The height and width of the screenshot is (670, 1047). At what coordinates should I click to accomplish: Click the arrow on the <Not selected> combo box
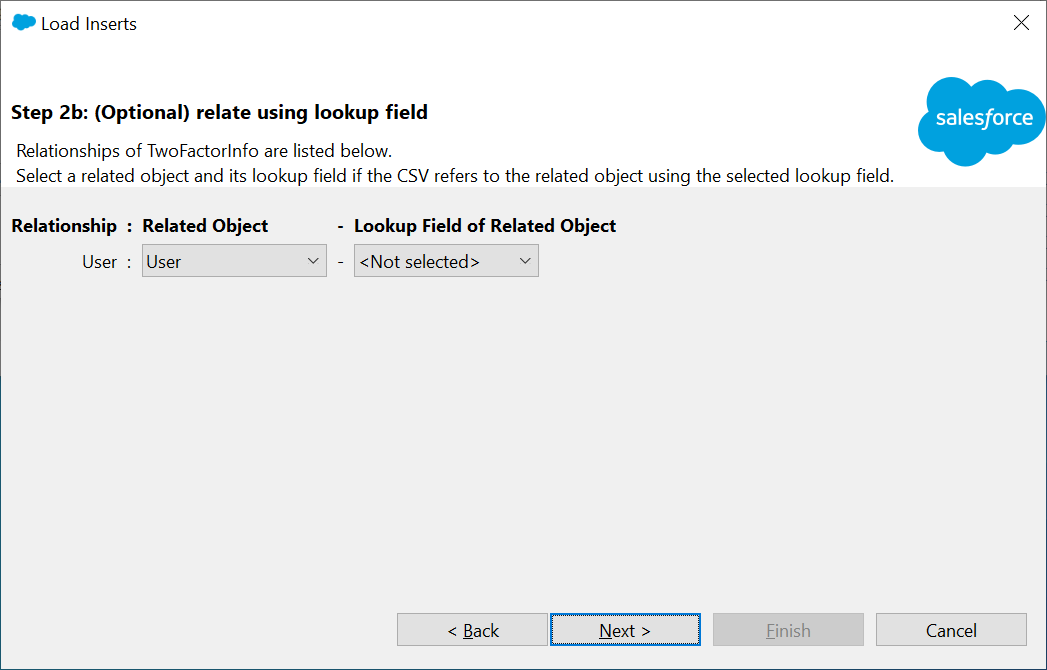pyautogui.click(x=525, y=262)
